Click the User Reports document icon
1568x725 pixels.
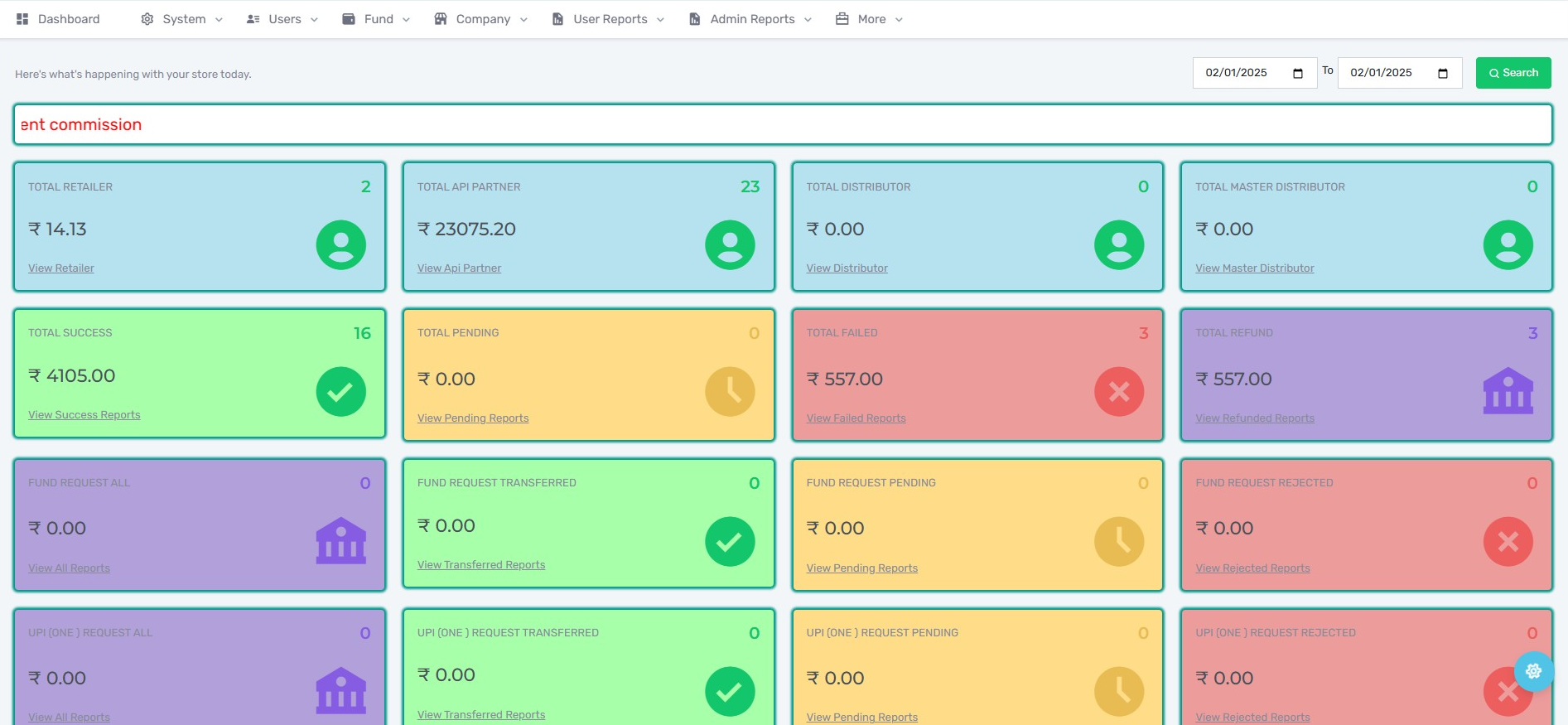(x=558, y=19)
